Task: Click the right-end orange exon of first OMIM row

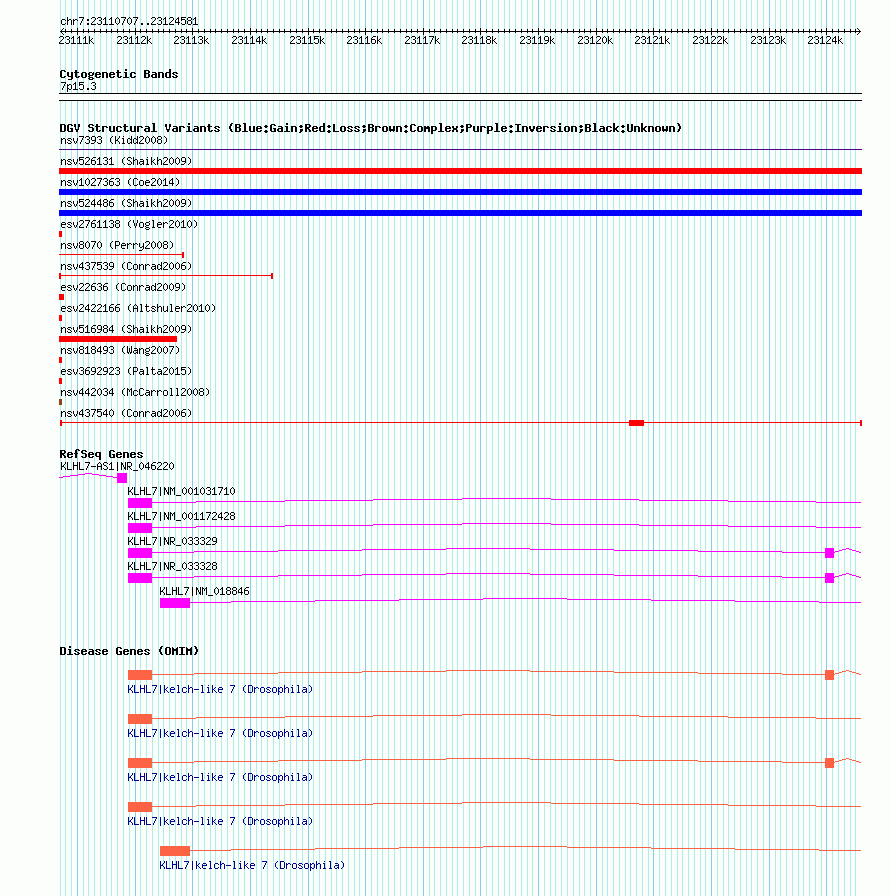Action: pyautogui.click(x=829, y=675)
